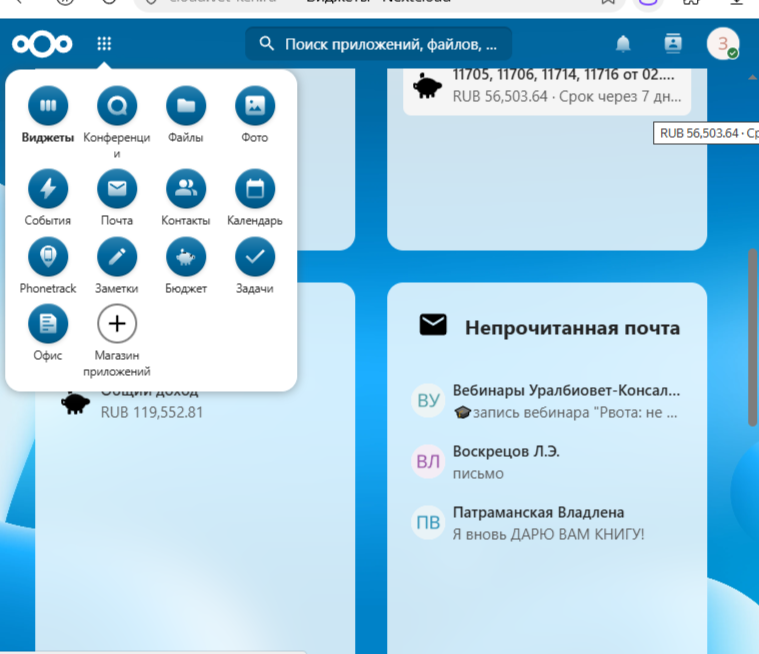759x654 pixels.
Task: Focus the Поиск приложений, файлов search field
Action: (x=379, y=44)
